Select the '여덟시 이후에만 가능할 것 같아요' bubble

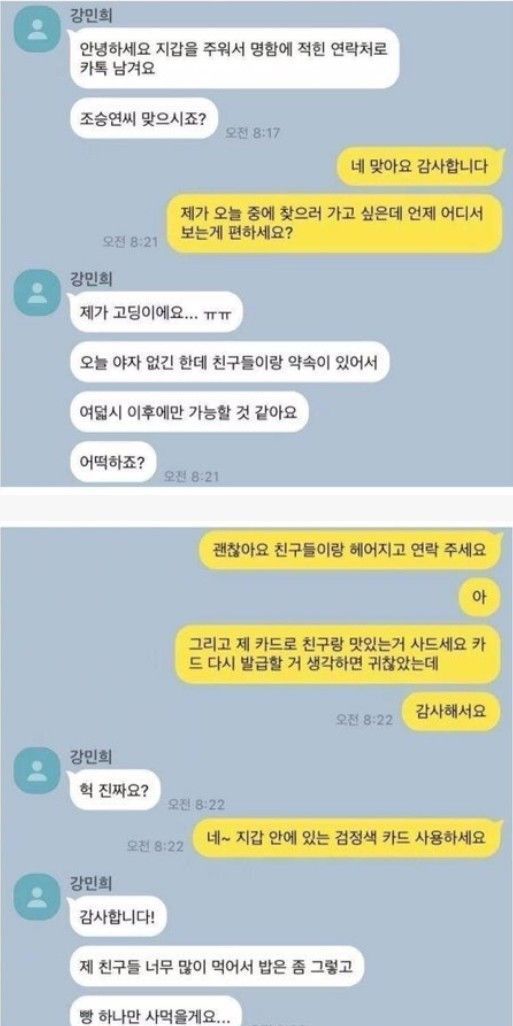189,412
